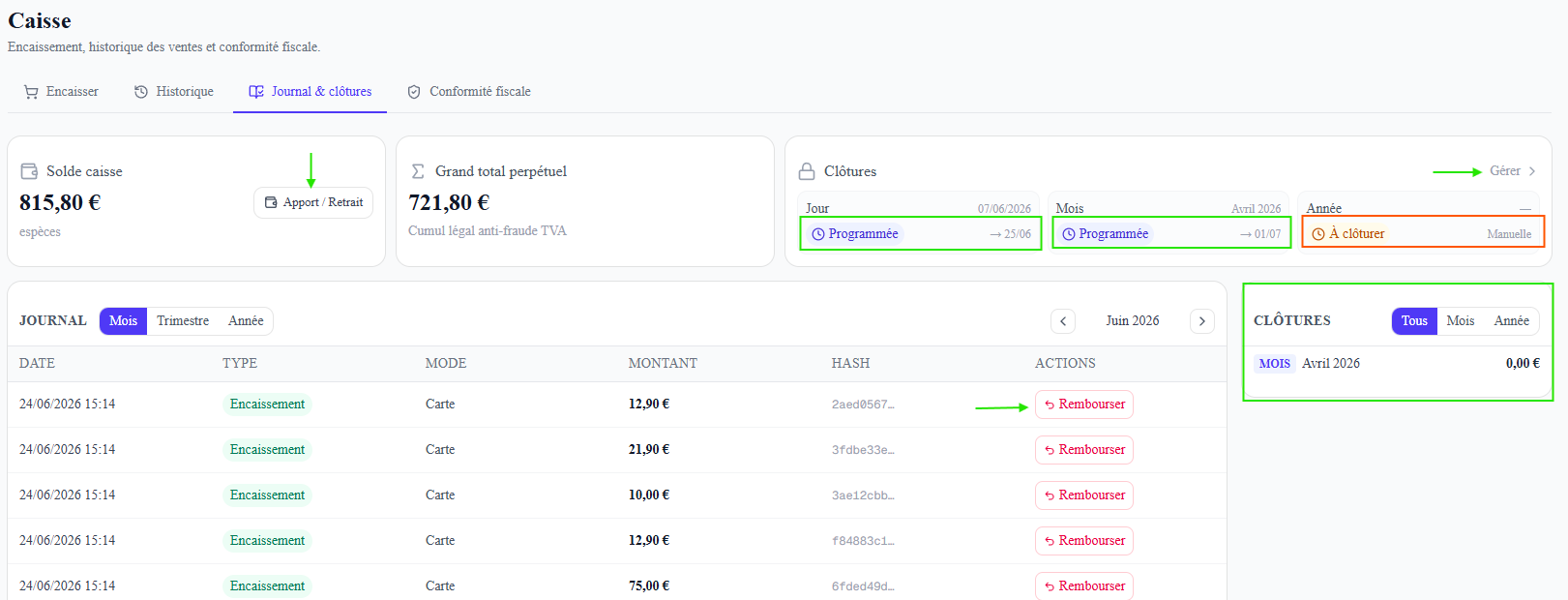This screenshot has width=1568, height=600.
Task: Filter Clôtures list by Mois
Action: coord(1461,321)
